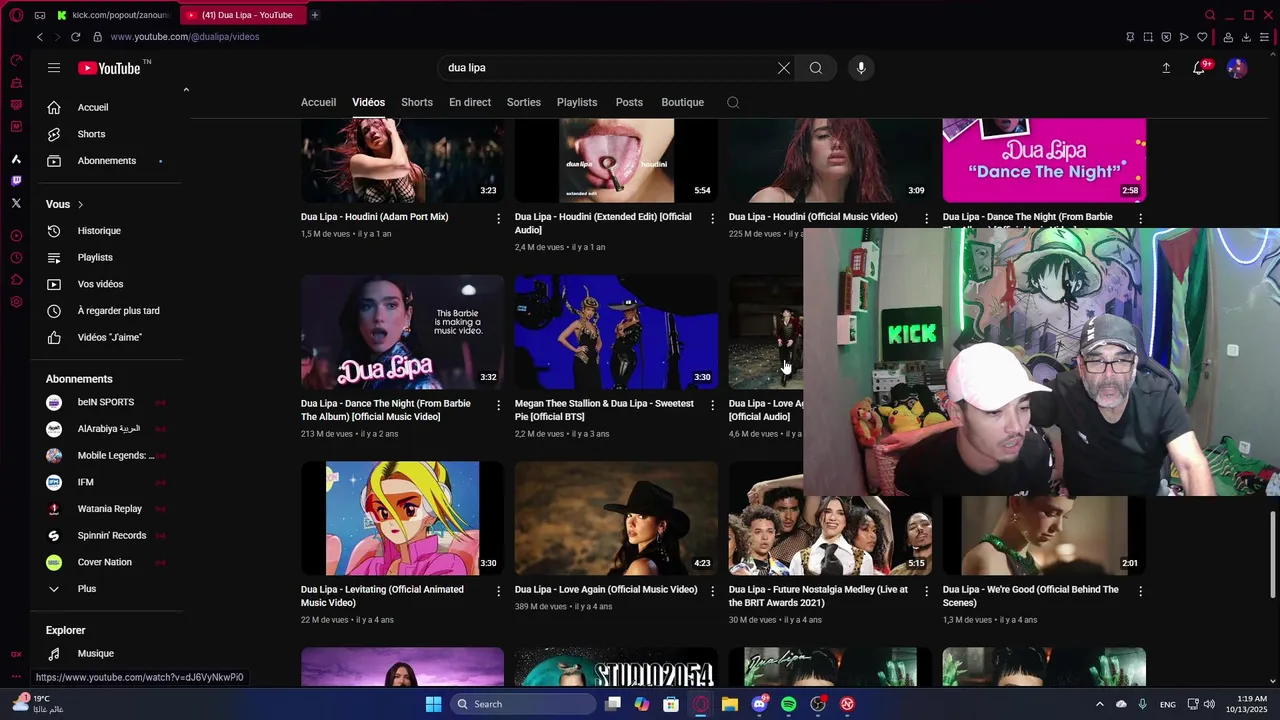Switch input language via ENG indicator
Screen dimensions: 1280x720
pyautogui.click(x=1168, y=704)
